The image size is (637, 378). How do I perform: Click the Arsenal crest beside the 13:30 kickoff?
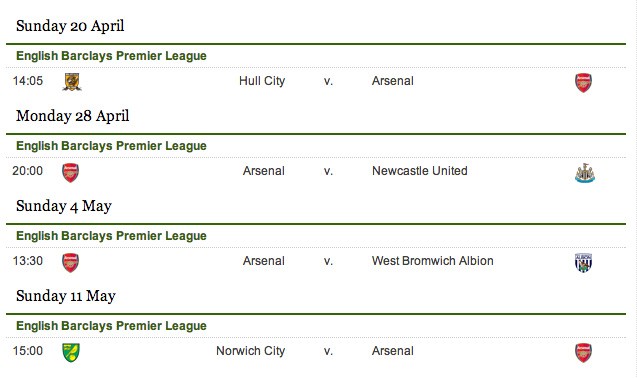pyautogui.click(x=70, y=263)
